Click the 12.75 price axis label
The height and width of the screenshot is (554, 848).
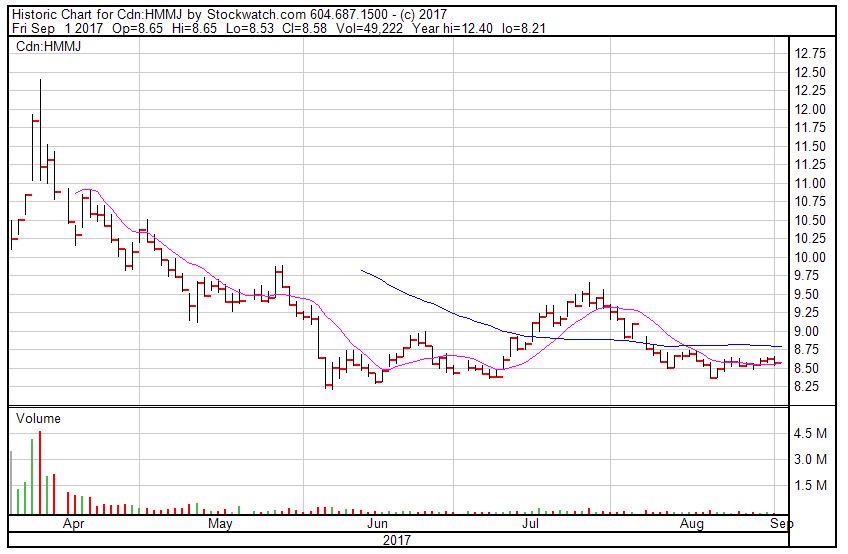coord(808,53)
